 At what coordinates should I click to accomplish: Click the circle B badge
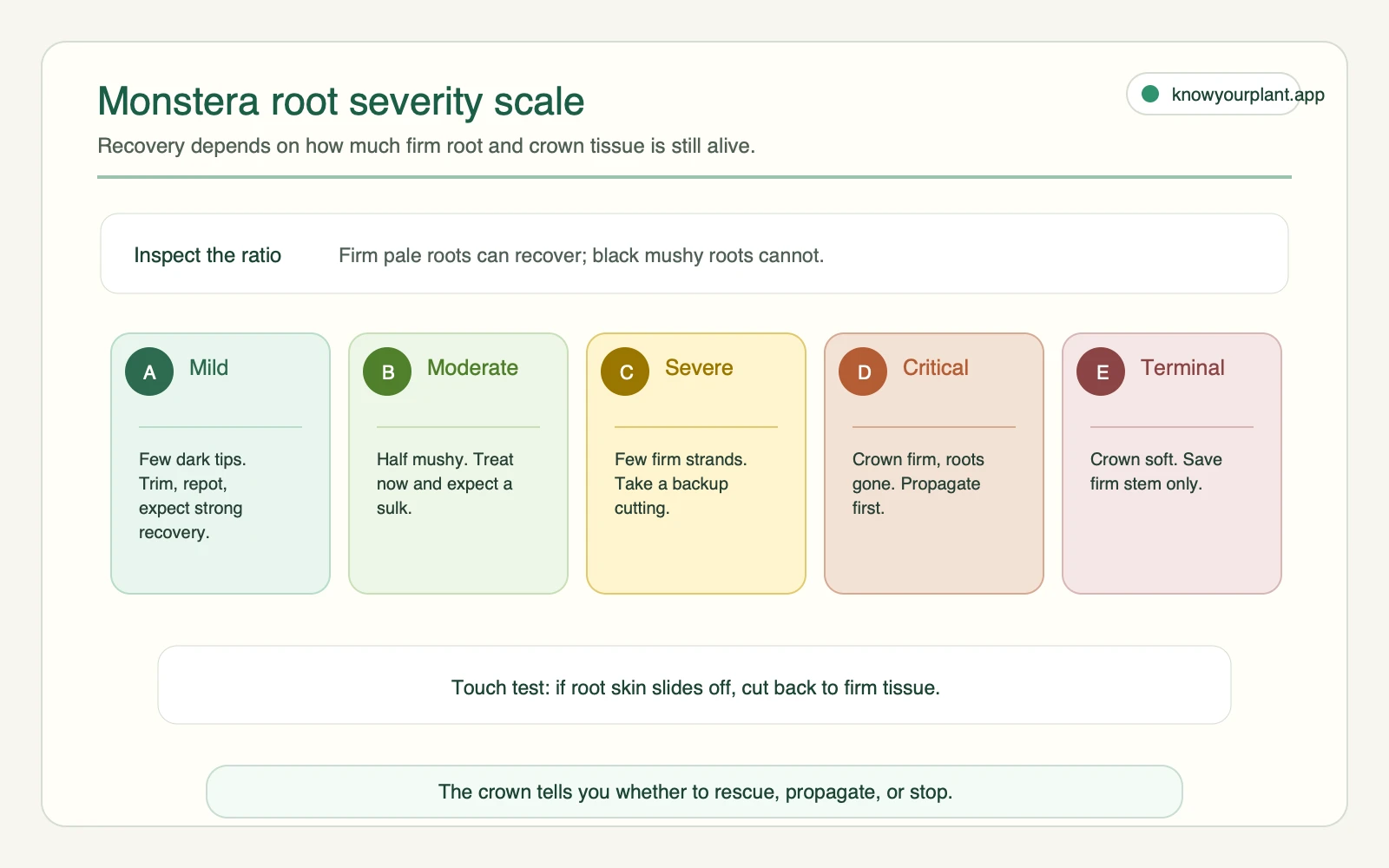click(x=387, y=372)
